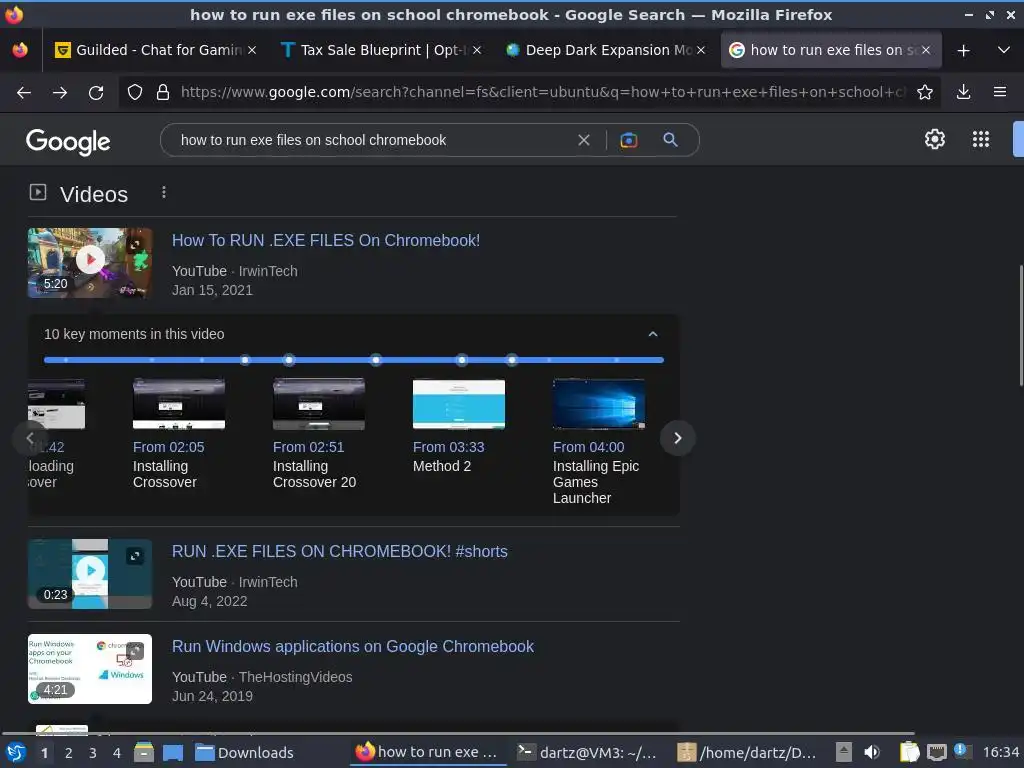
Task: Focus the Firefox URL address bar
Action: (542, 93)
